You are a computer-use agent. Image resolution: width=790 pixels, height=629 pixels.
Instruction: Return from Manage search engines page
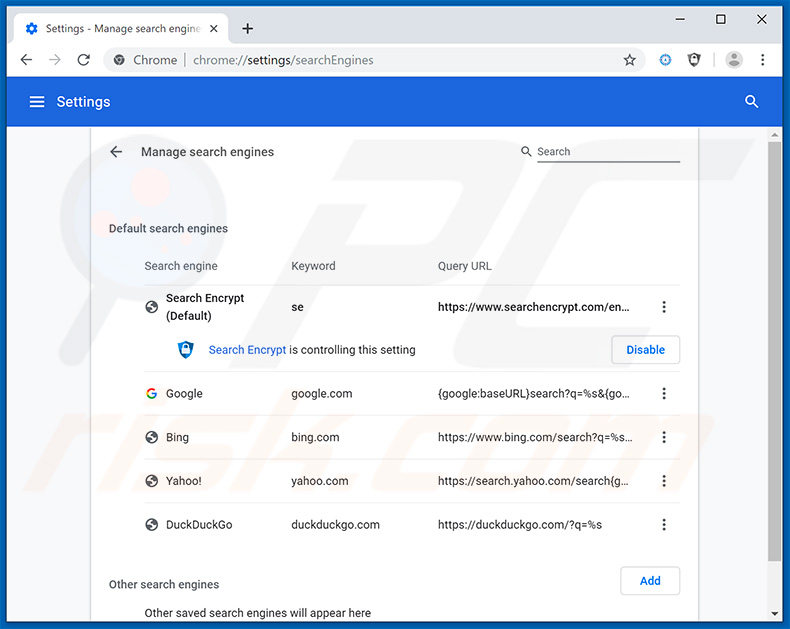pos(116,152)
